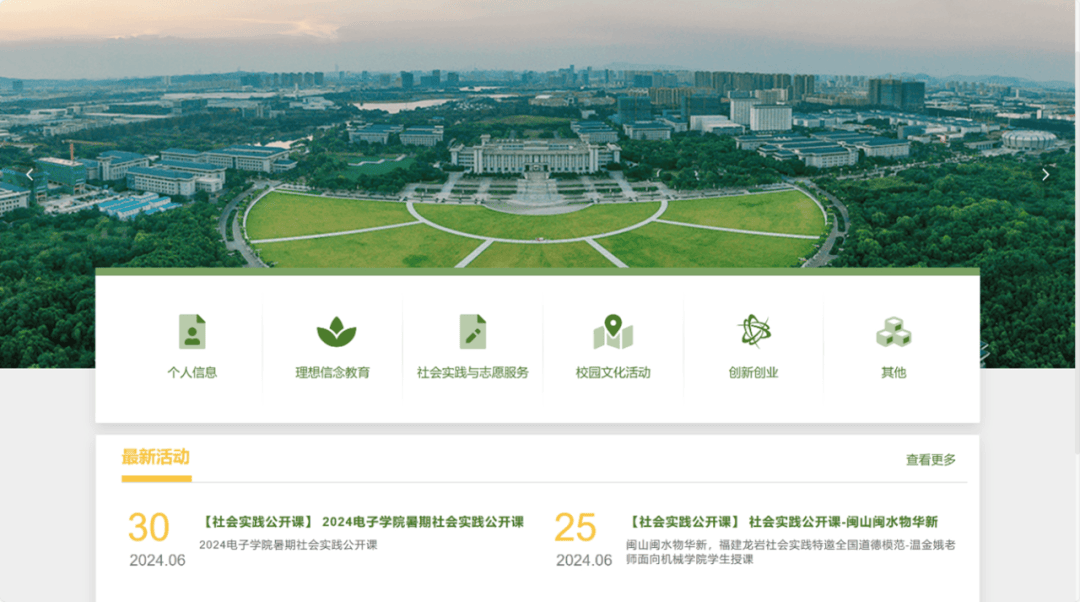The height and width of the screenshot is (602, 1080).
Task: Open the 其他 label
Action: pyautogui.click(x=893, y=373)
